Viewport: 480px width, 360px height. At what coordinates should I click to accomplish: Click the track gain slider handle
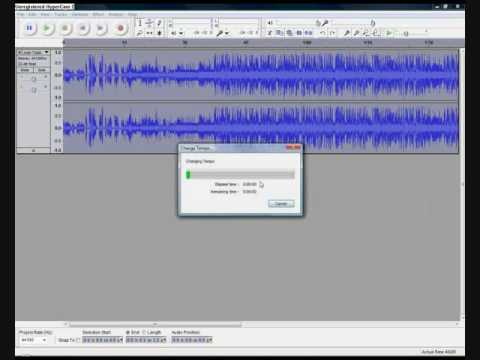[34, 79]
